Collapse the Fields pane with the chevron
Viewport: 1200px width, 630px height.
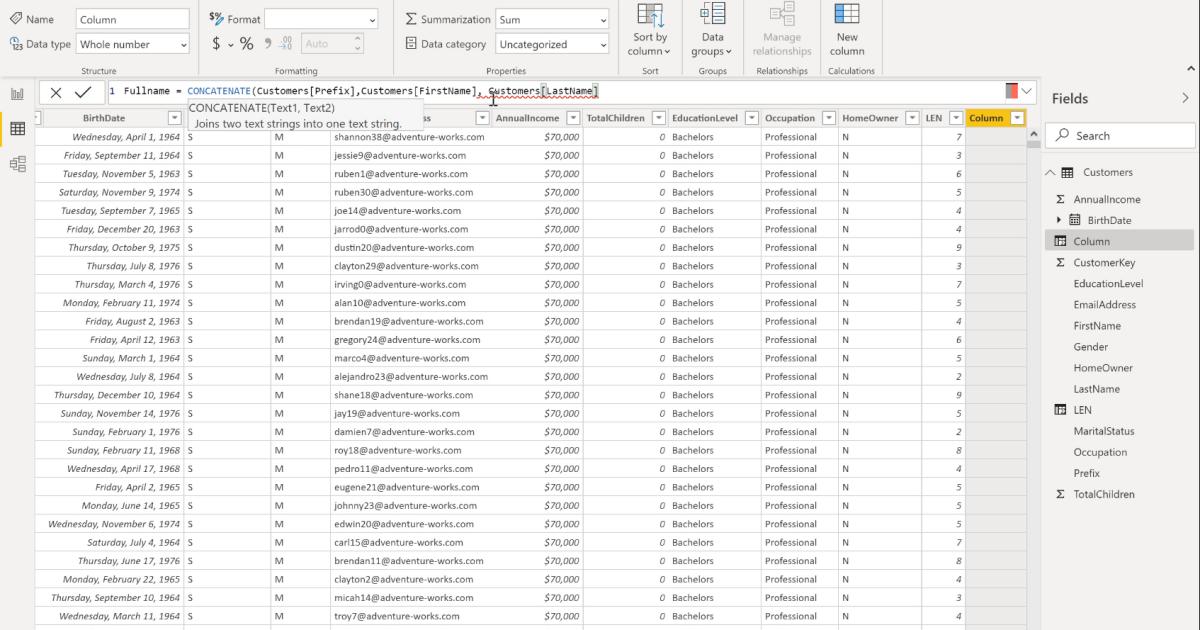pos(1186,97)
